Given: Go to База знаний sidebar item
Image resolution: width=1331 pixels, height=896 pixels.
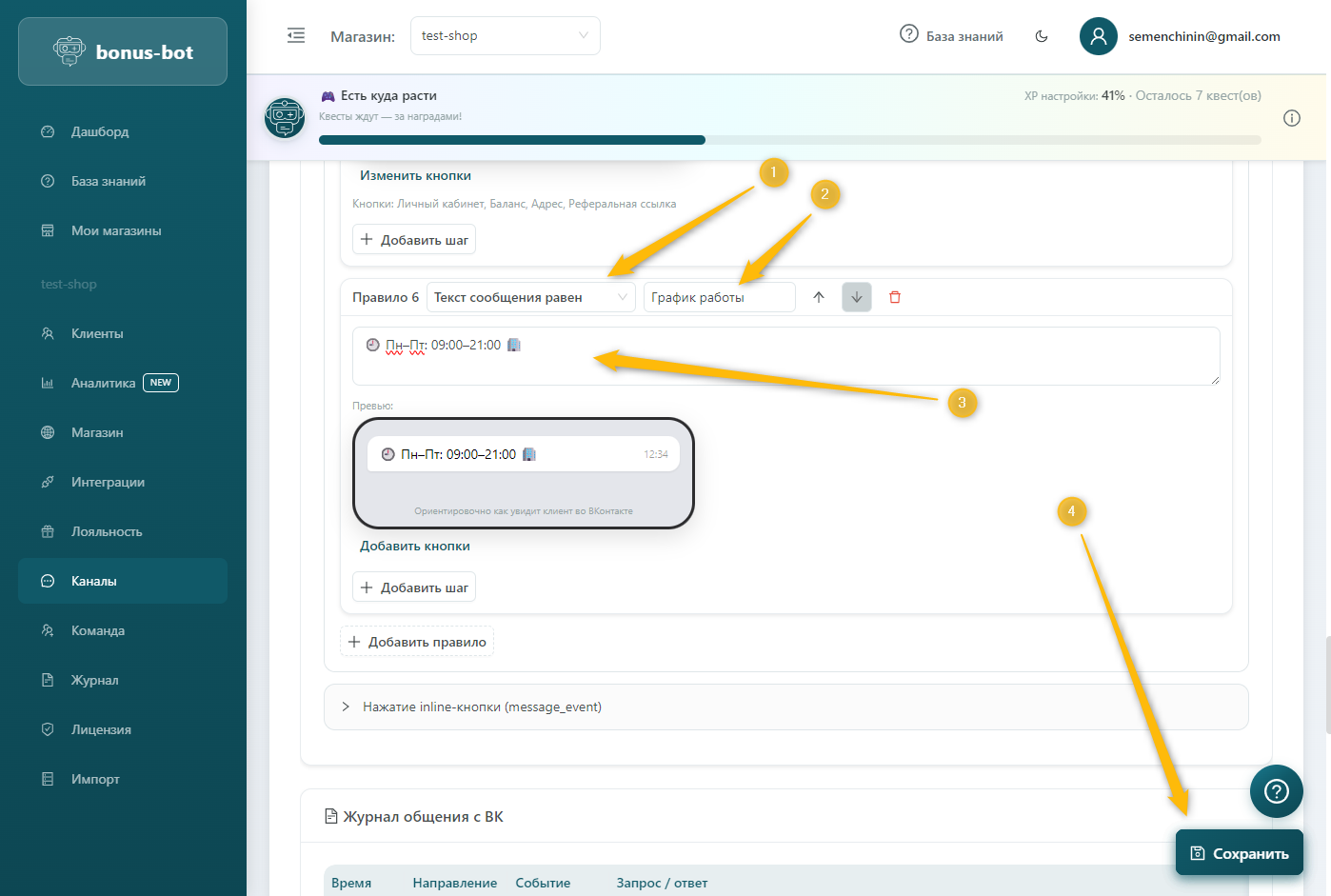Looking at the screenshot, I should click(x=123, y=181).
